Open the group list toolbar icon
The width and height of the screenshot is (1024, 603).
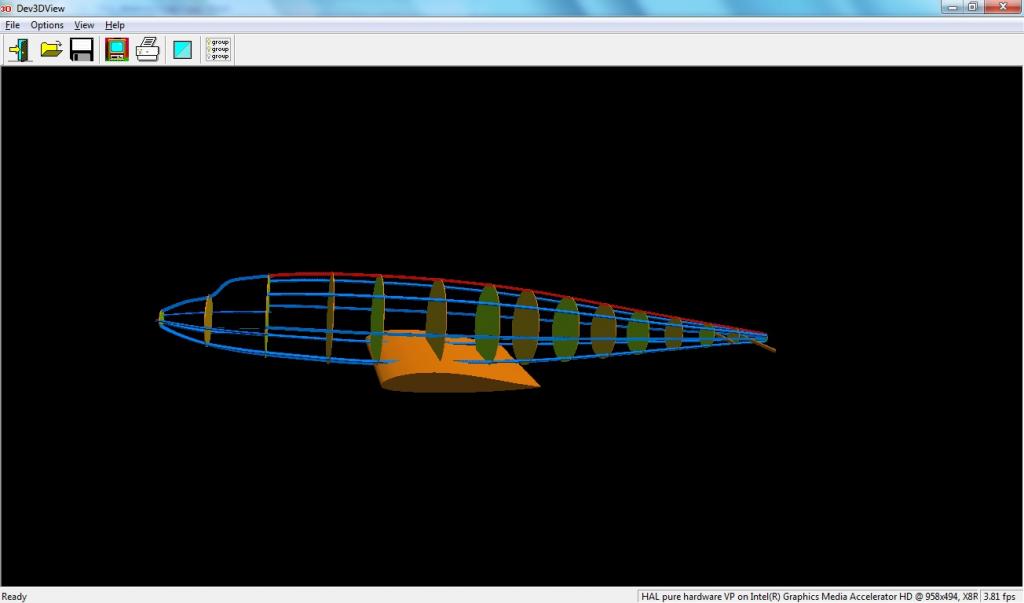pyautogui.click(x=218, y=49)
